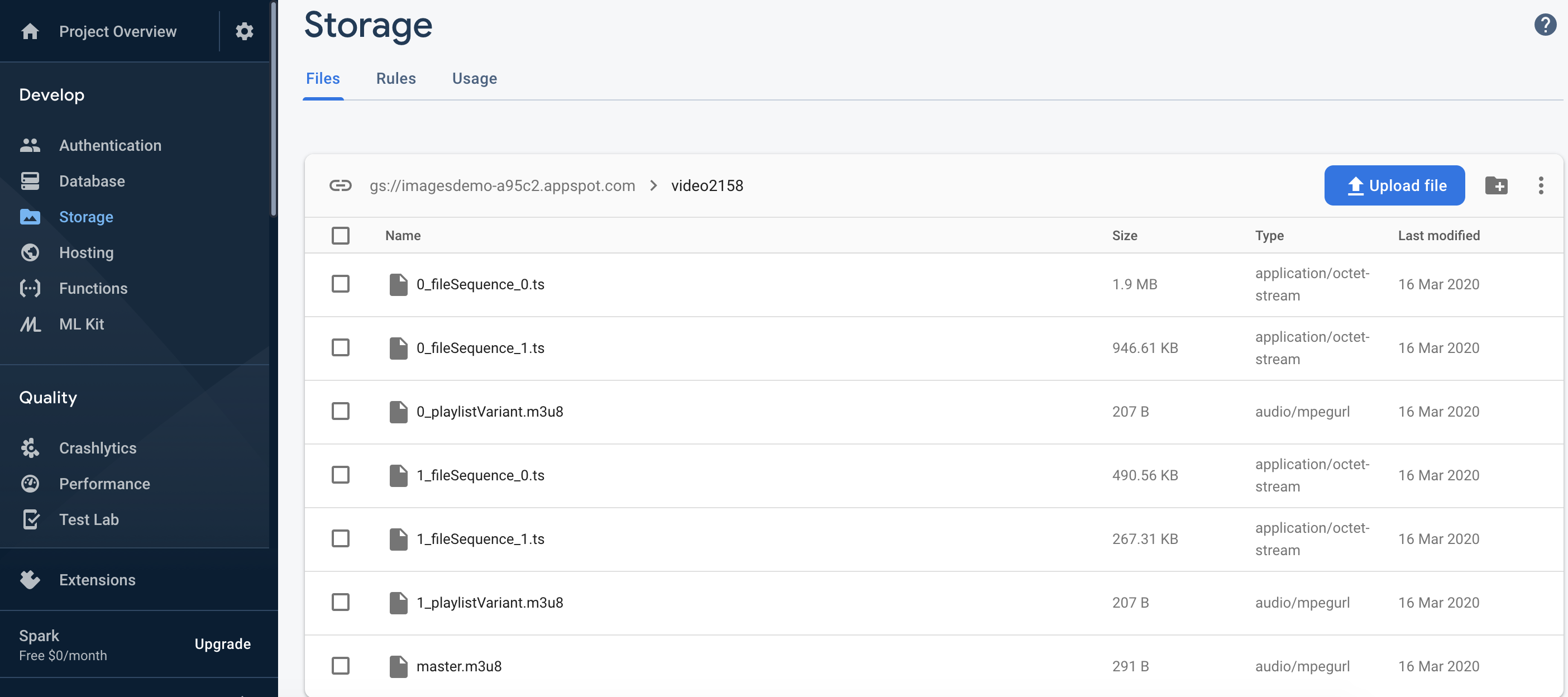Open the three-dot more options menu
Image resolution: width=1568 pixels, height=697 pixels.
pyautogui.click(x=1541, y=185)
